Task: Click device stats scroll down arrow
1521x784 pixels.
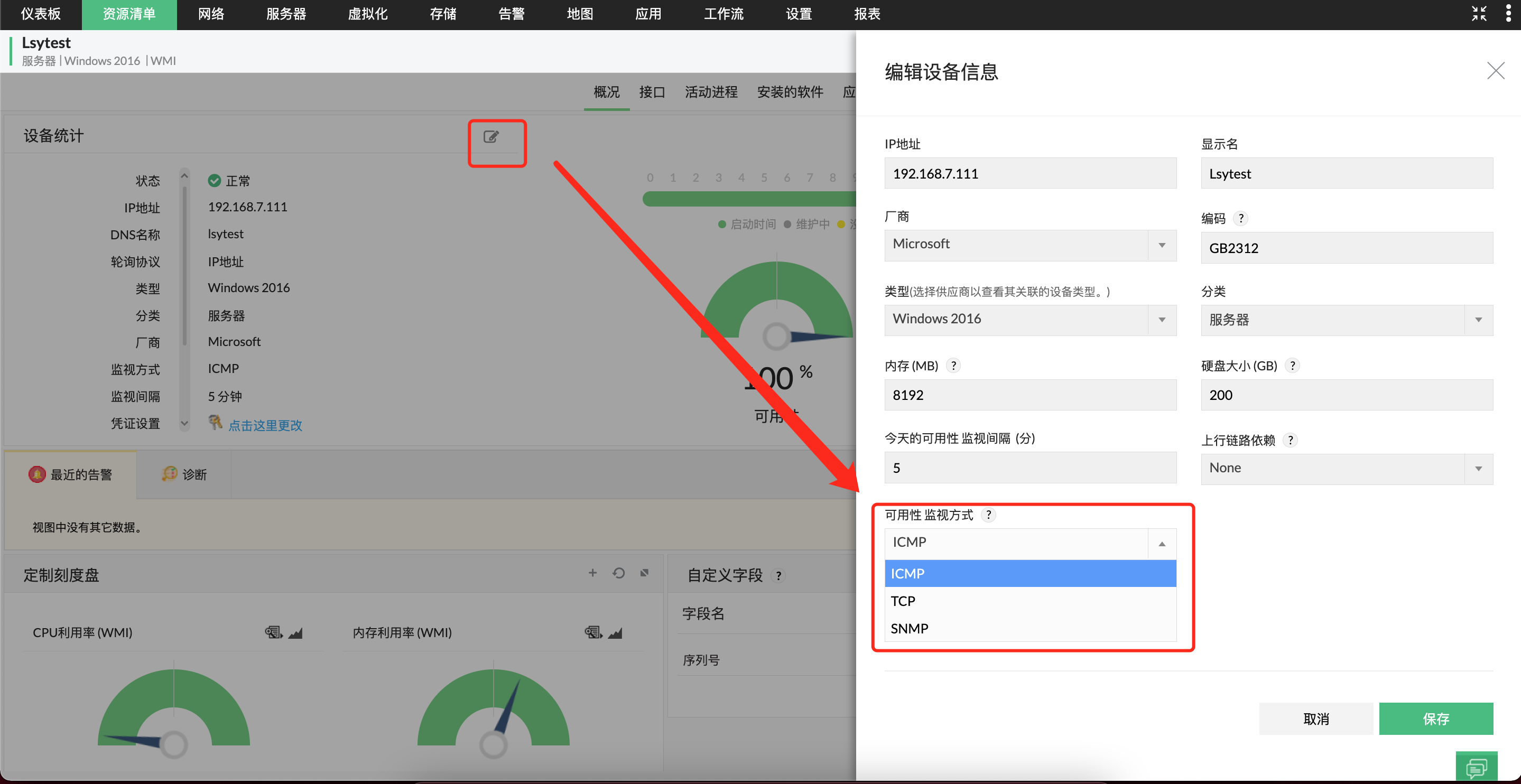Action: click(x=184, y=423)
